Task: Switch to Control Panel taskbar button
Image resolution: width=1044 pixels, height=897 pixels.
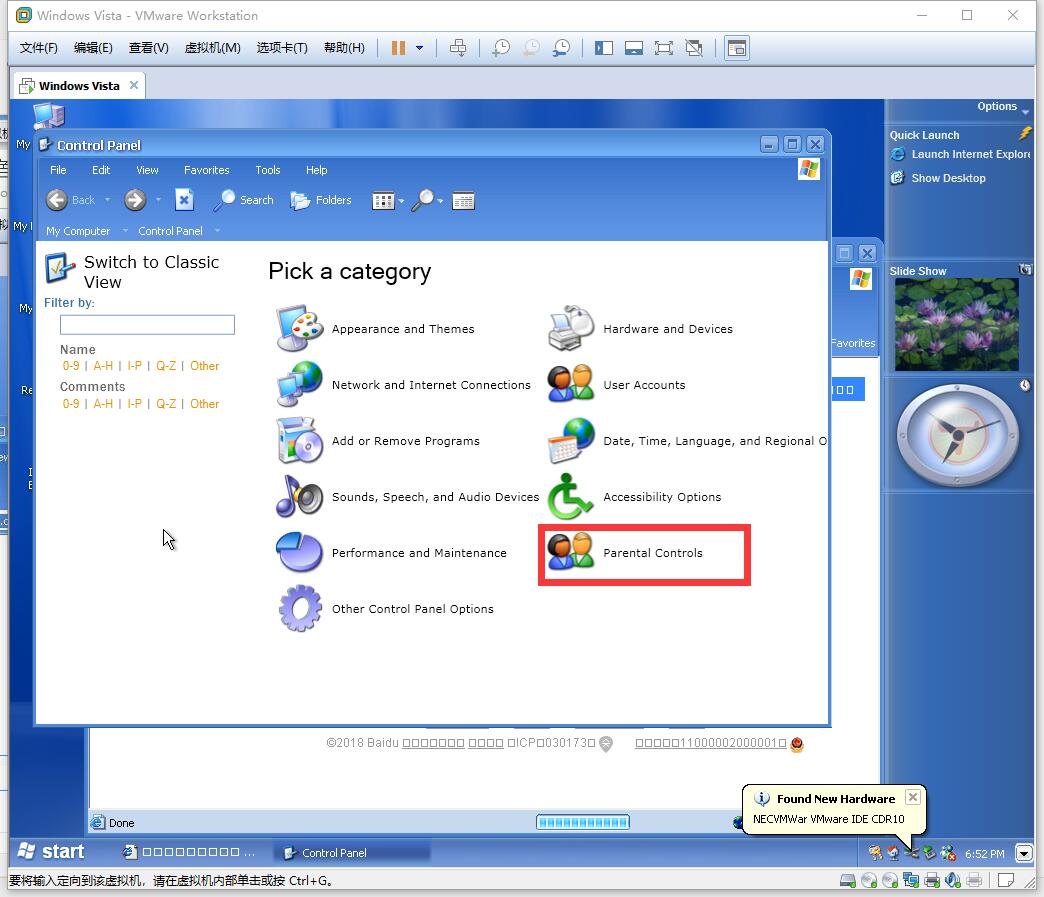Action: pos(352,852)
